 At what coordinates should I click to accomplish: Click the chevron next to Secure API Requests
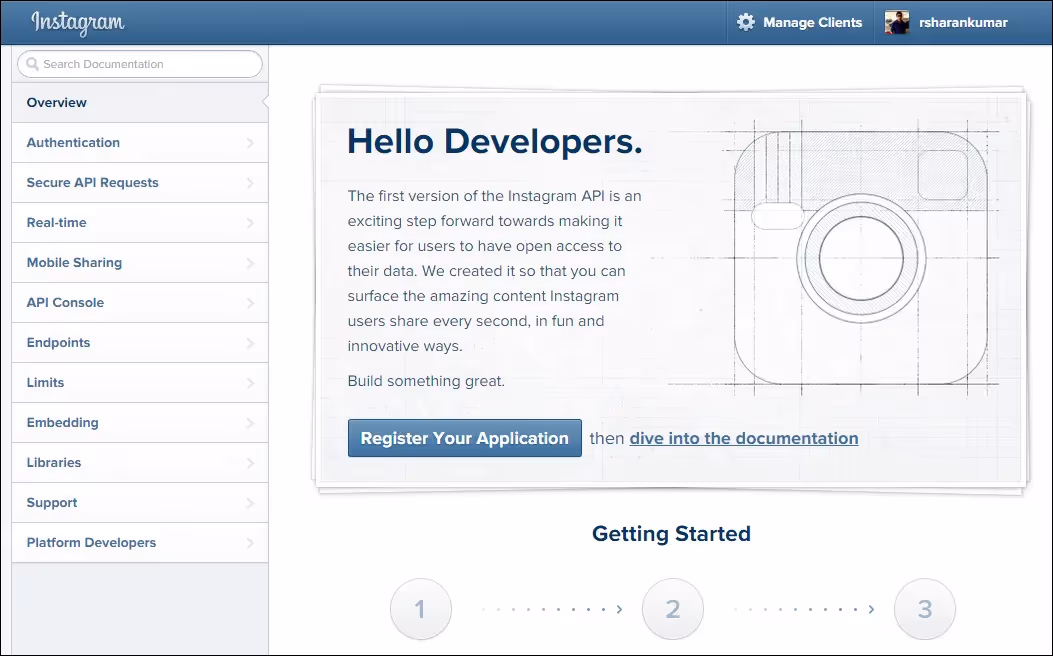point(250,183)
